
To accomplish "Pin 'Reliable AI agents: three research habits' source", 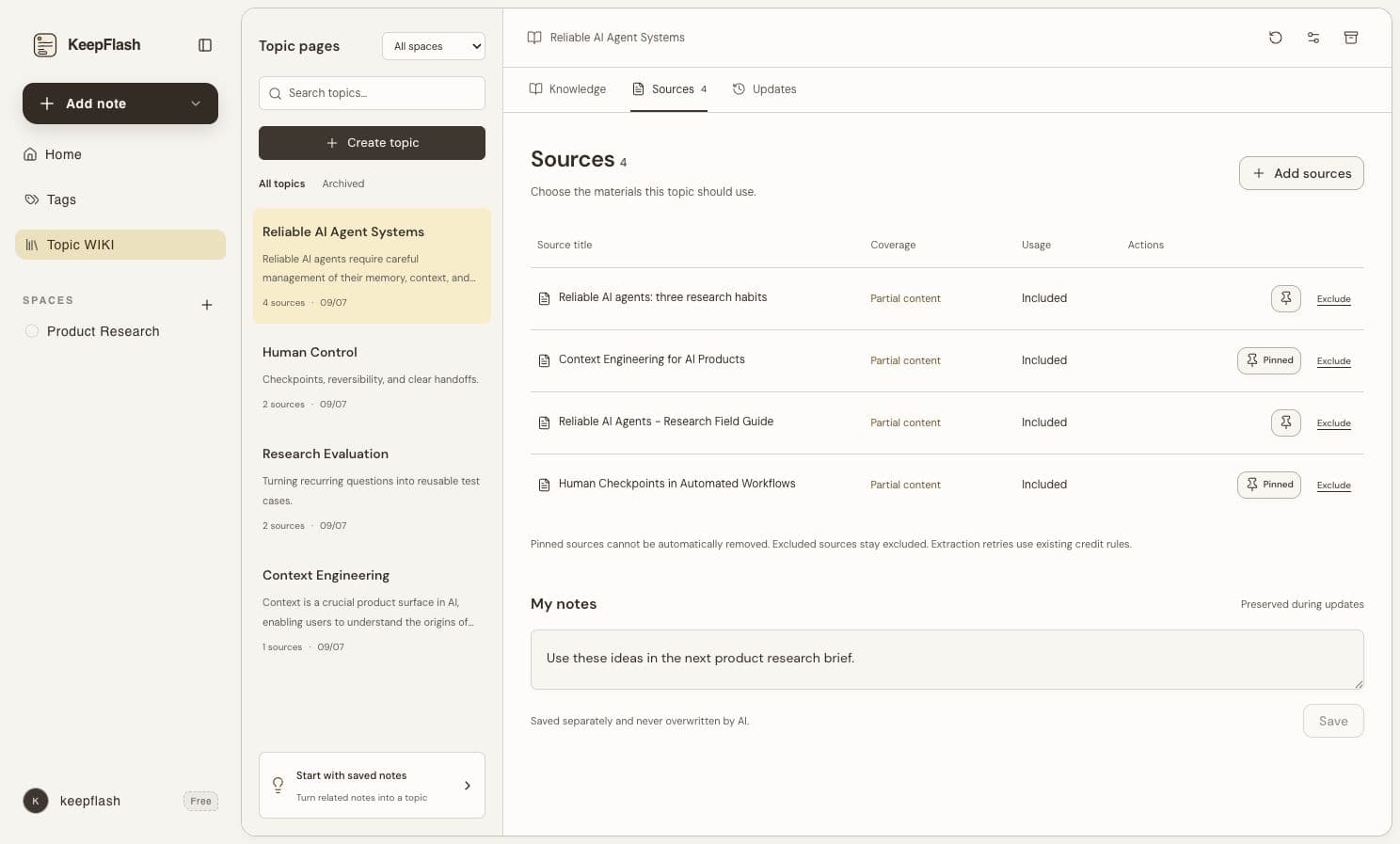I will (1286, 298).
